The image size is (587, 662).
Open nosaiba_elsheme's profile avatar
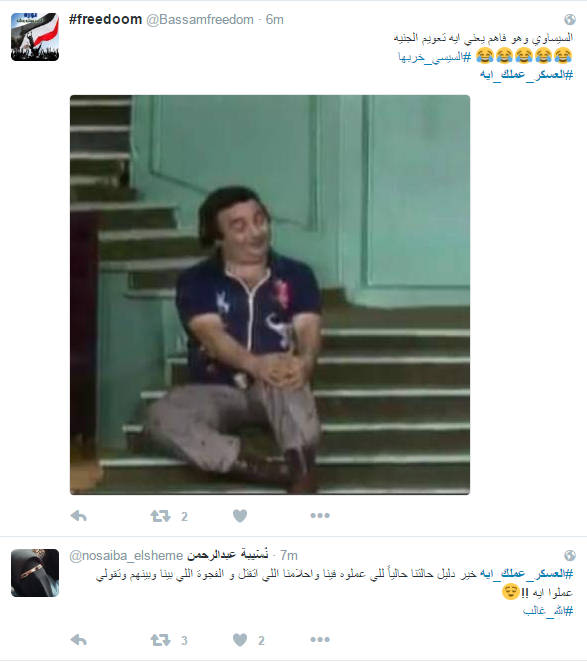point(35,572)
